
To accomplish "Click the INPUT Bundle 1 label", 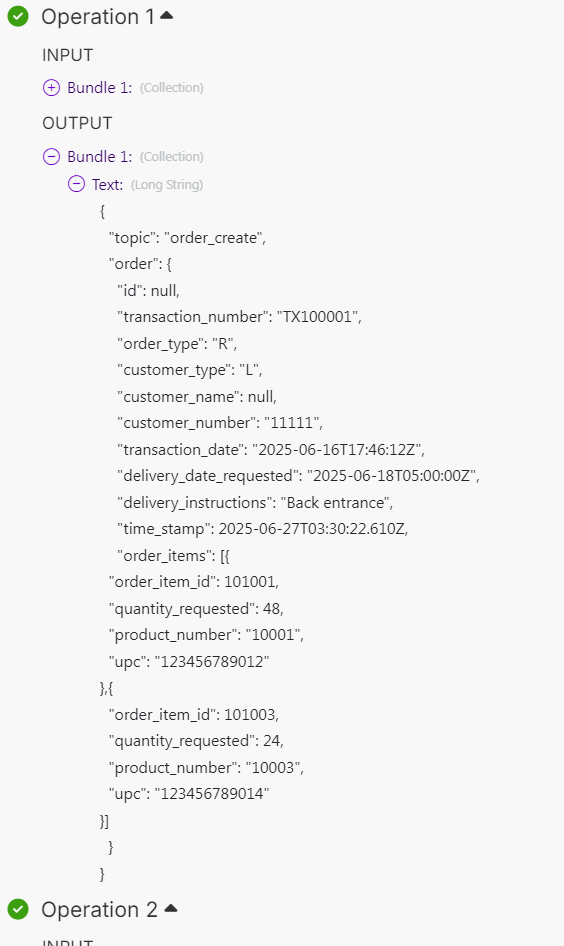I will pyautogui.click(x=100, y=87).
